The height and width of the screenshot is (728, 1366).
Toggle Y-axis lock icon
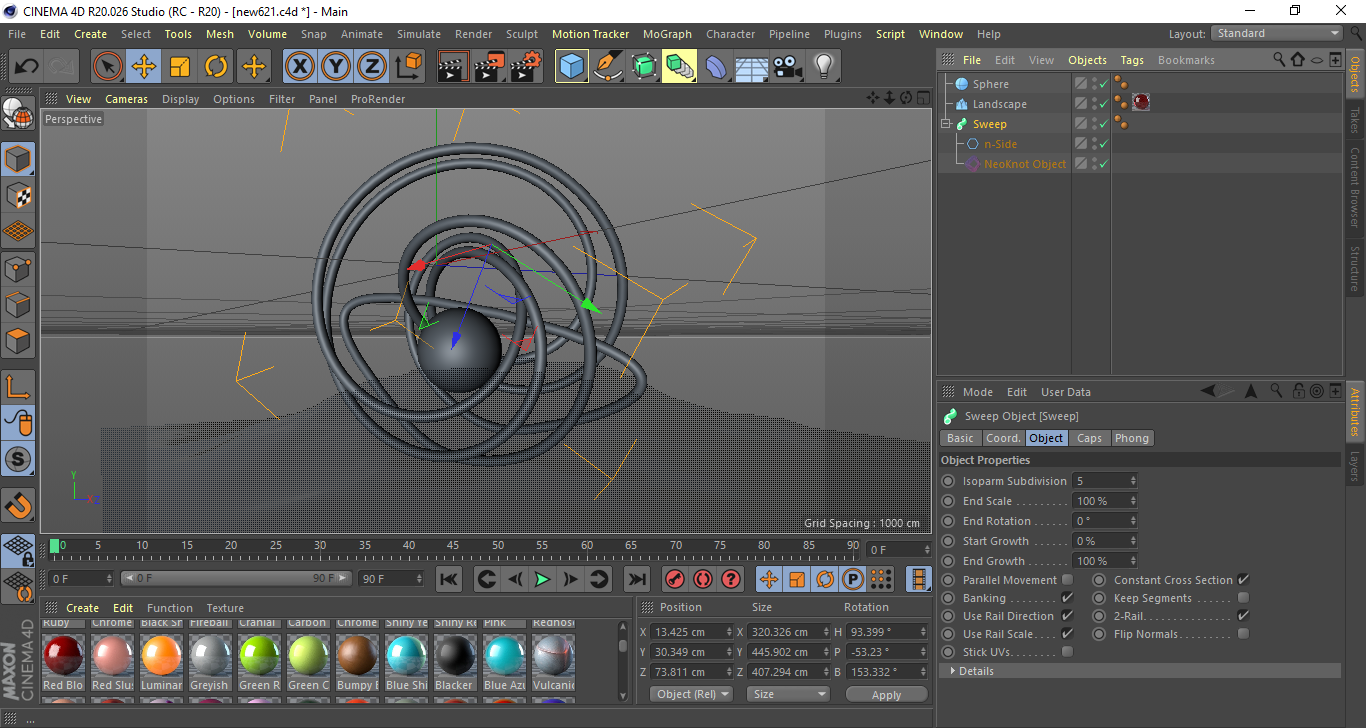point(336,67)
